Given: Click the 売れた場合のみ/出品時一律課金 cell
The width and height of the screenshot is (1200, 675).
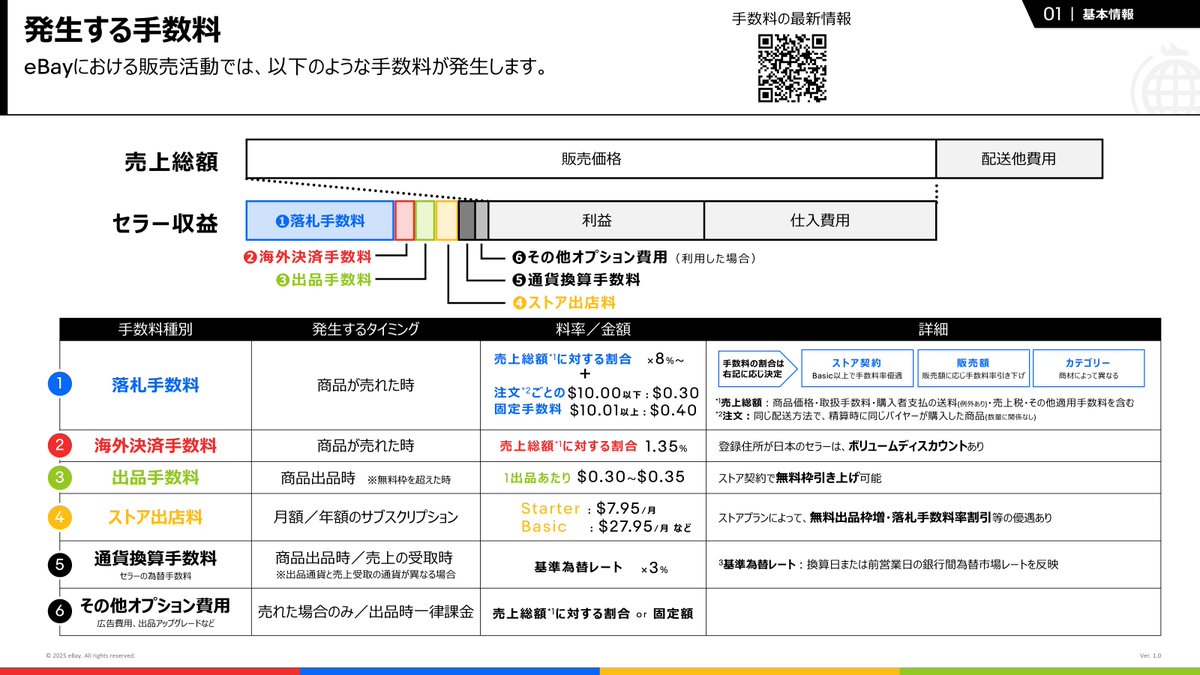Looking at the screenshot, I should (365, 610).
